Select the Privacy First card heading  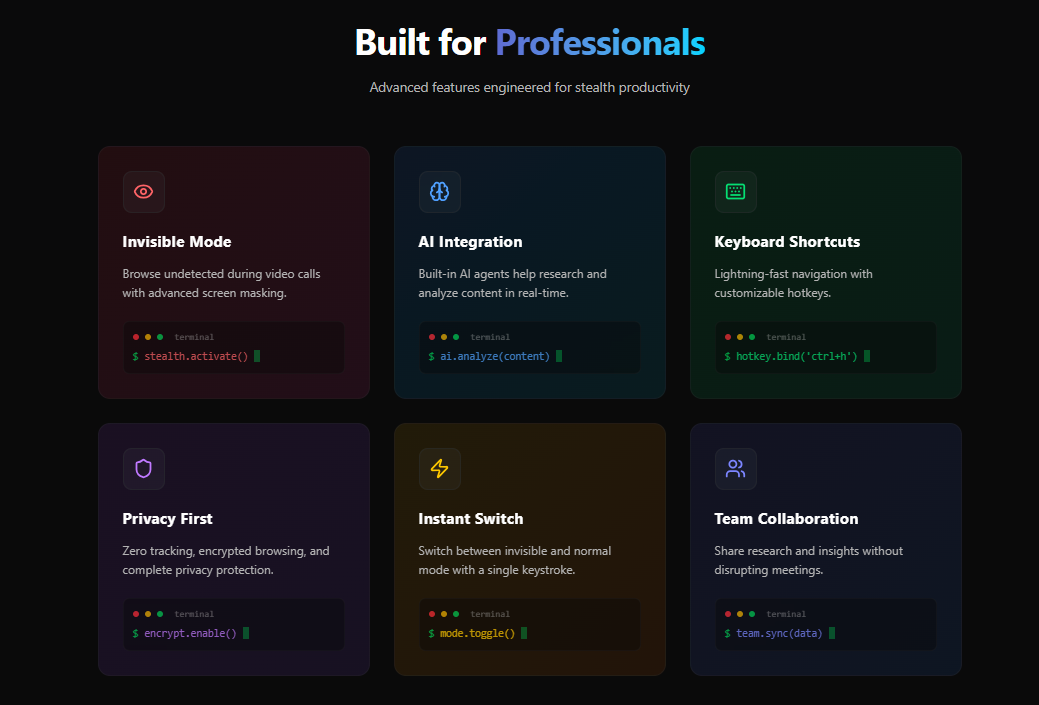click(168, 519)
